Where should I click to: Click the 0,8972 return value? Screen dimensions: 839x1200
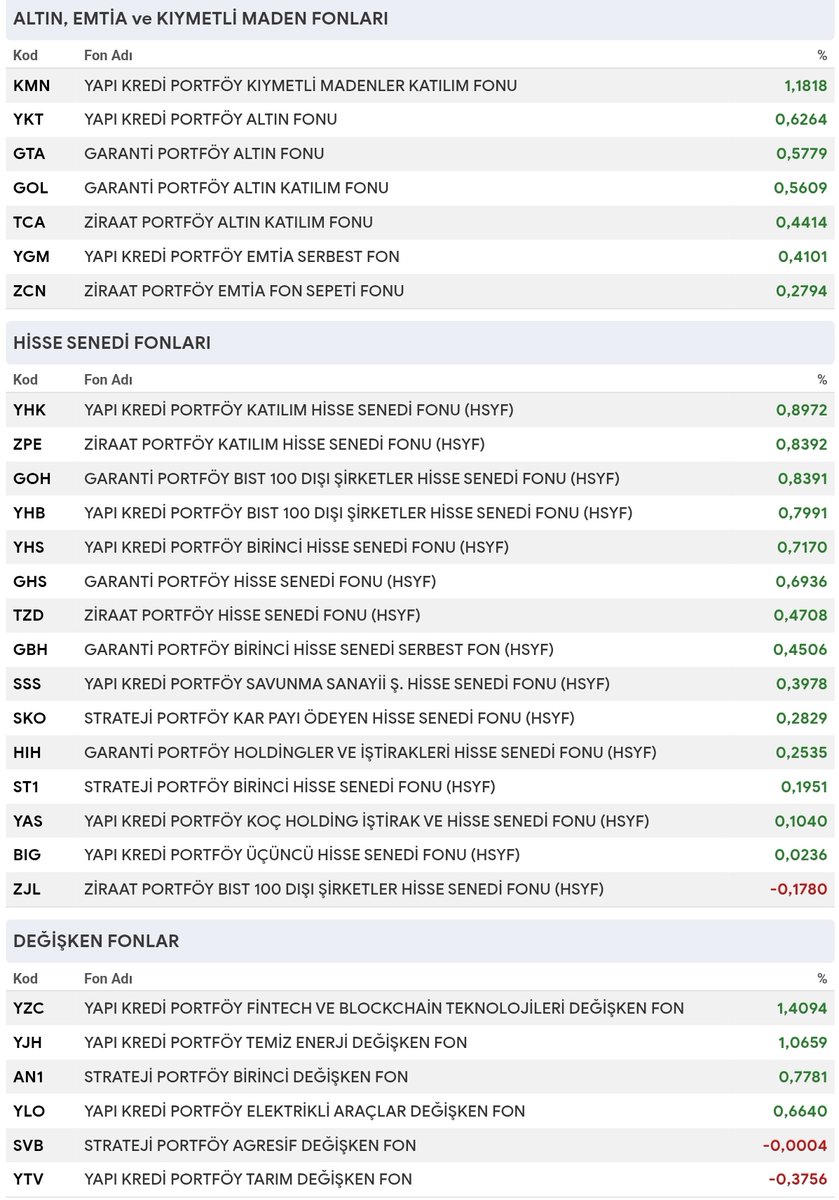802,410
